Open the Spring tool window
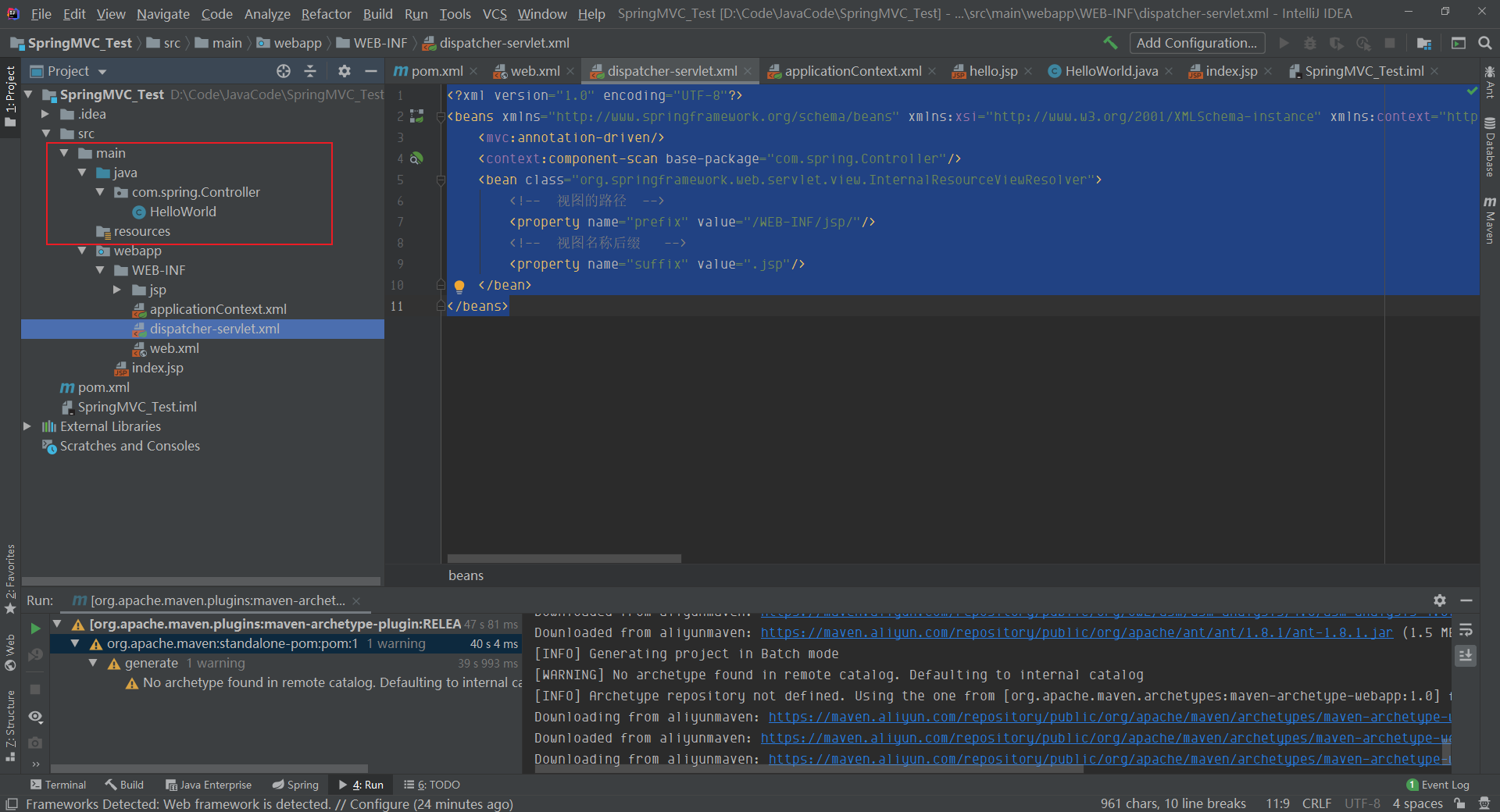1500x812 pixels. point(295,785)
